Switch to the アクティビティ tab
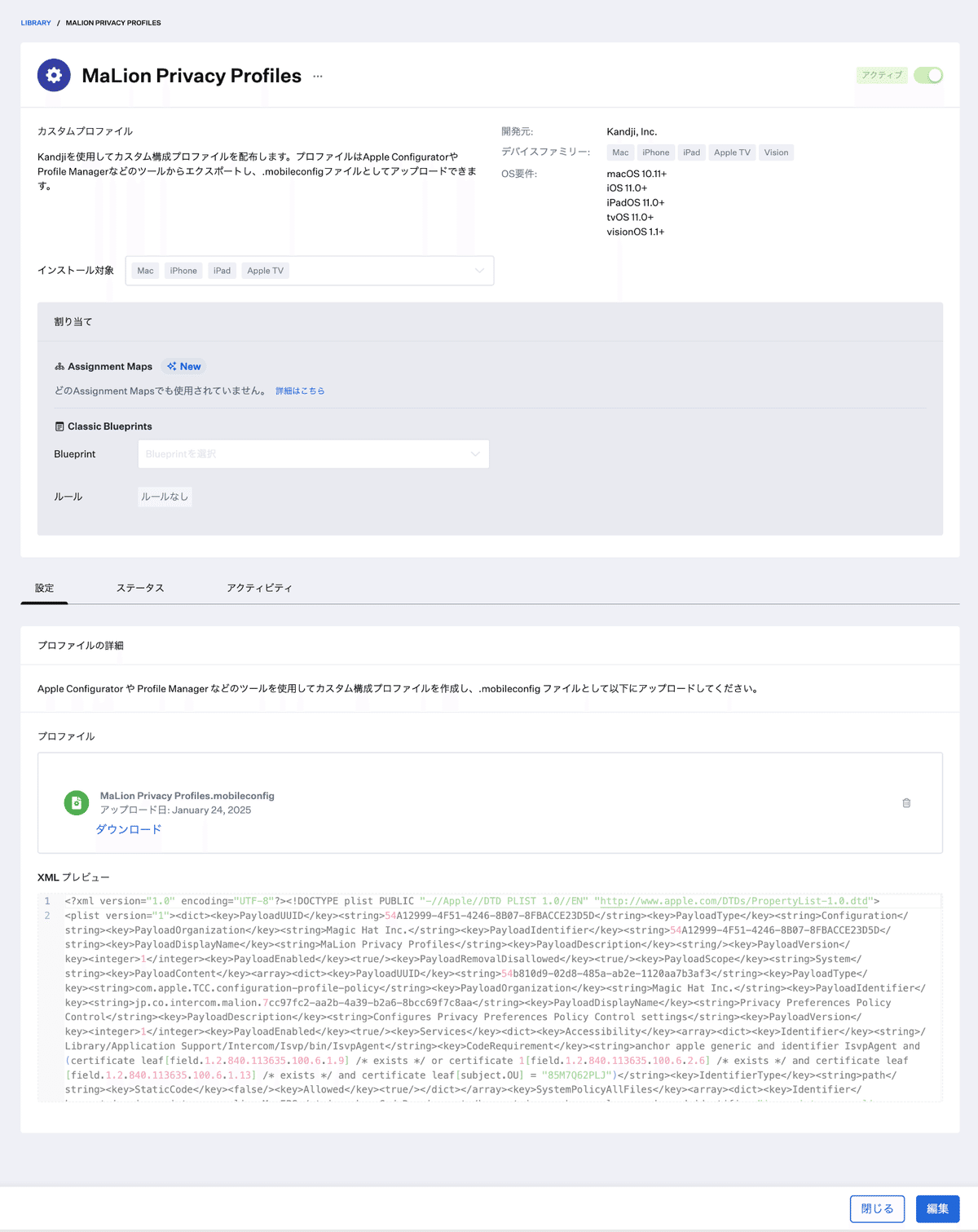 [x=259, y=587]
